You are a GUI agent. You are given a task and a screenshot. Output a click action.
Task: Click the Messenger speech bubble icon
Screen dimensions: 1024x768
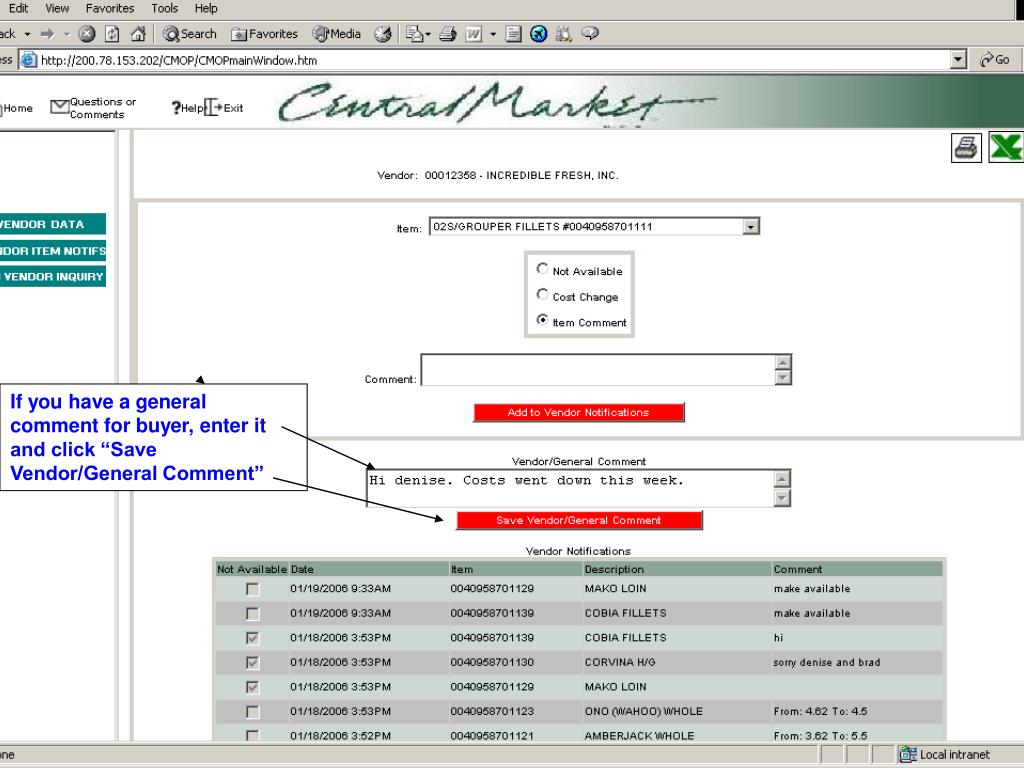click(590, 33)
